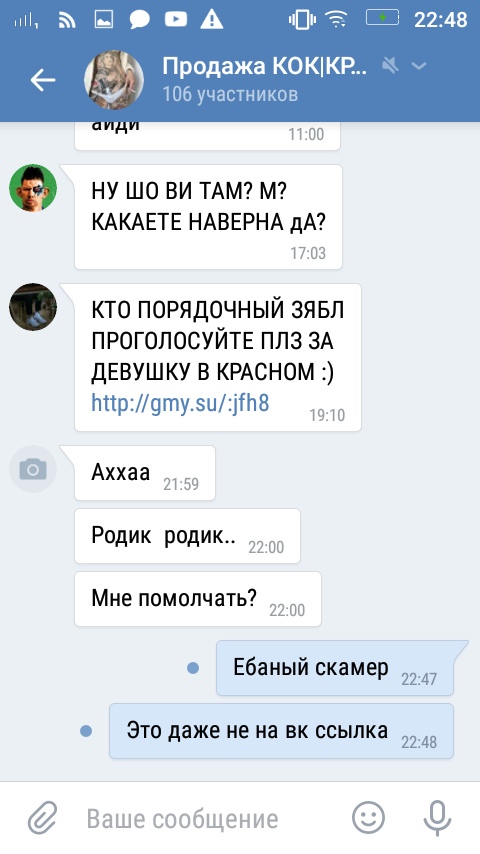This screenshot has height=854, width=480.
Task: Tap the microphone voice message icon
Action: tap(437, 818)
